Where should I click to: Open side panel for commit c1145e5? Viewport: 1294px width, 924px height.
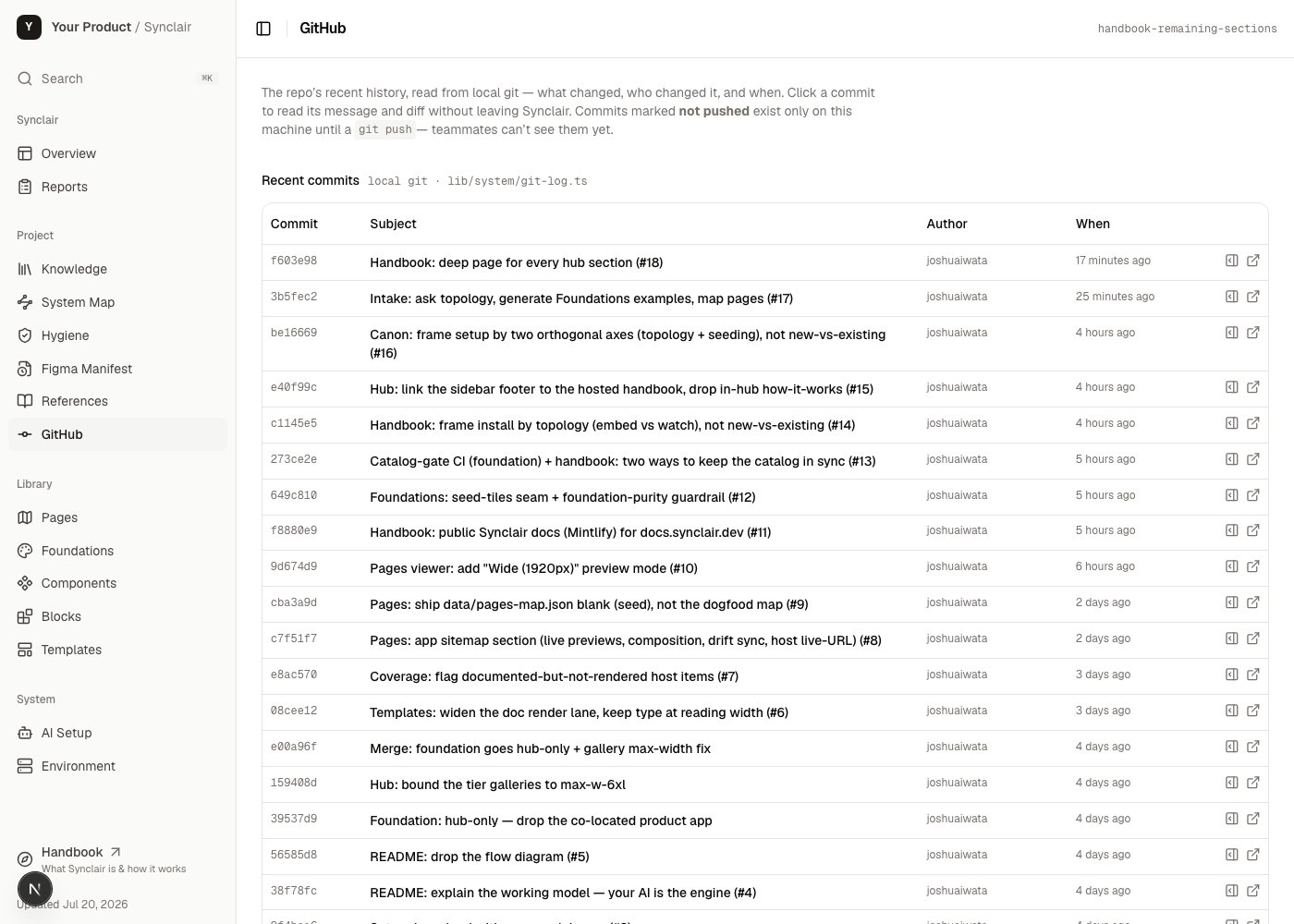(x=1231, y=423)
